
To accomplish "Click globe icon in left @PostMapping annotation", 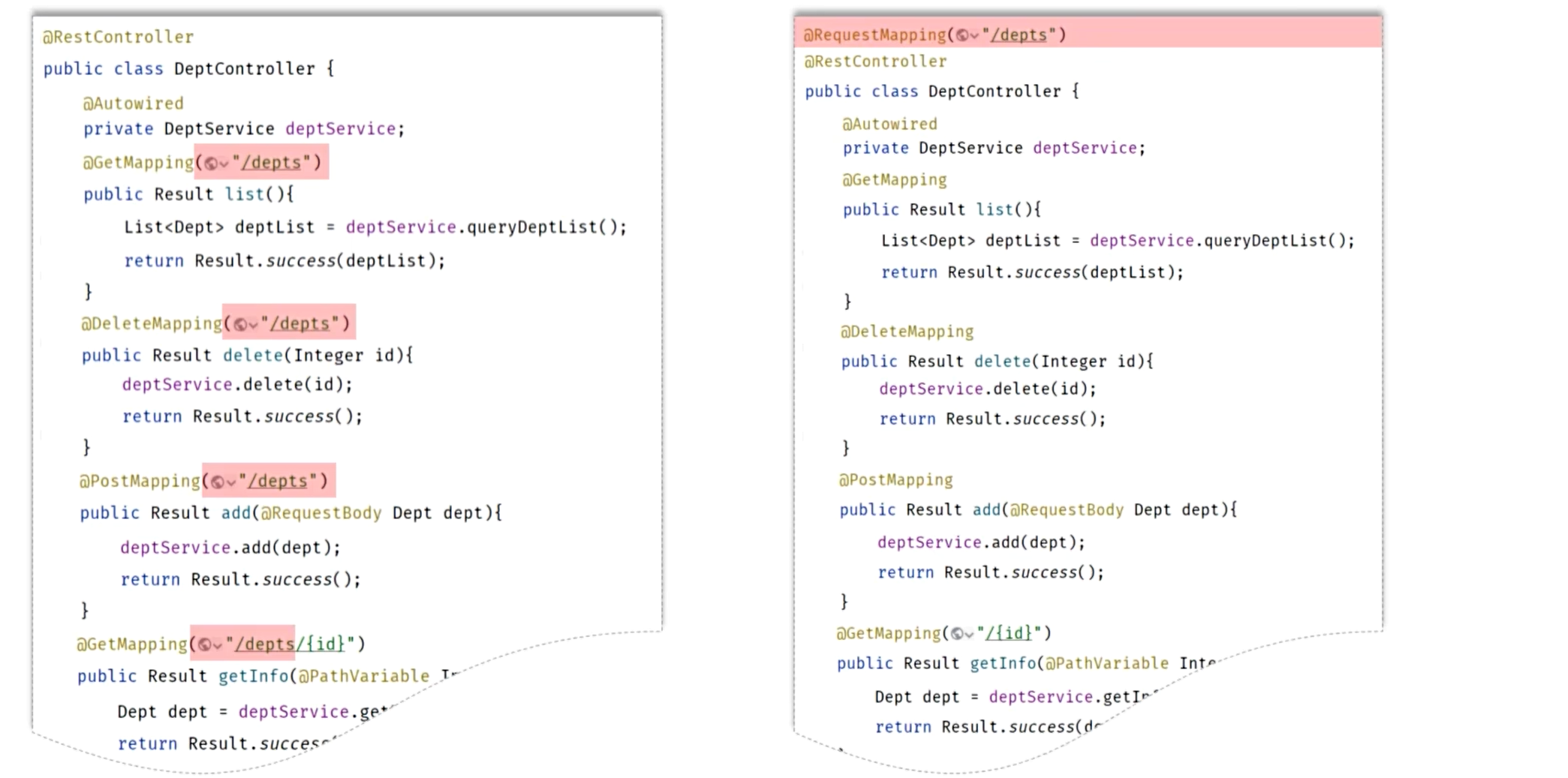I will pyautogui.click(x=218, y=482).
